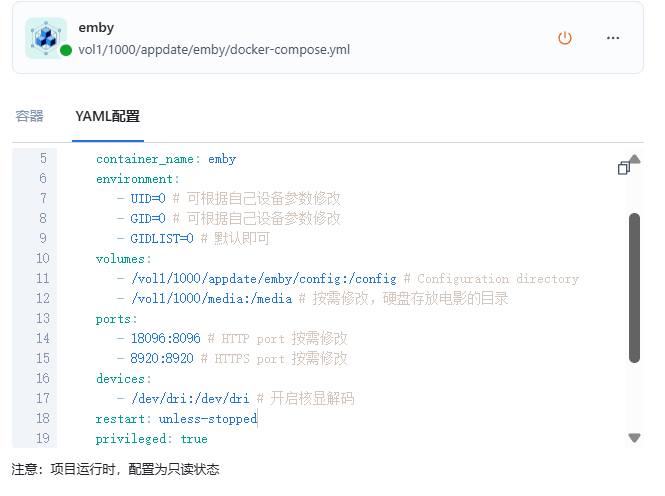The width and height of the screenshot is (665, 496).
Task: Click the emby project title
Action: click(96, 28)
